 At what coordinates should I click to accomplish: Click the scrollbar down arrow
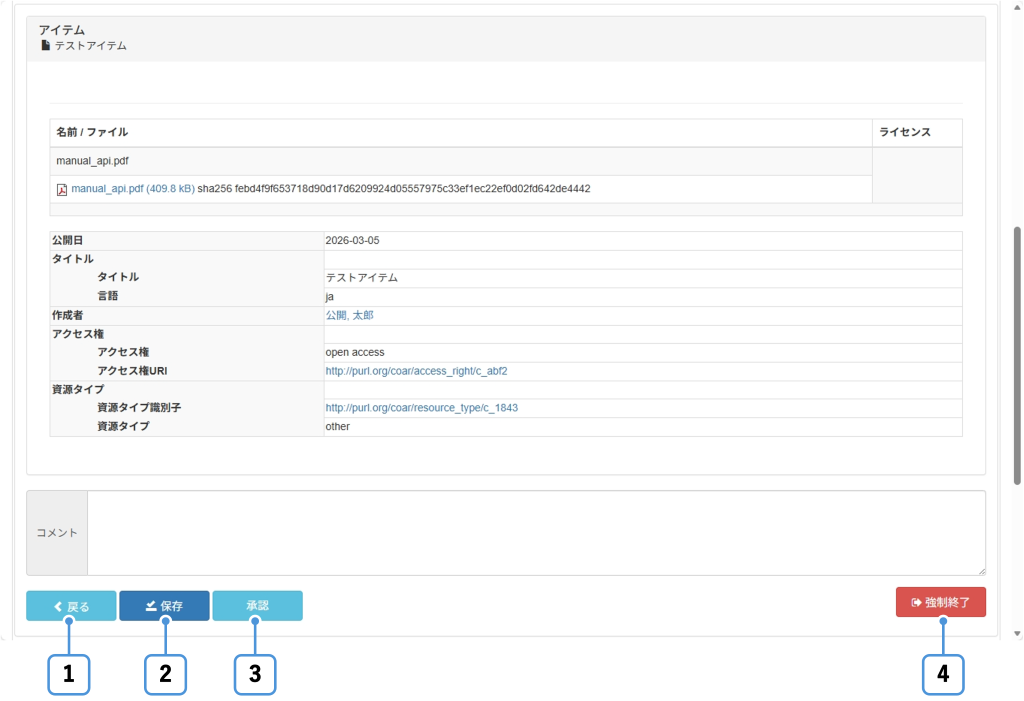(x=1017, y=633)
